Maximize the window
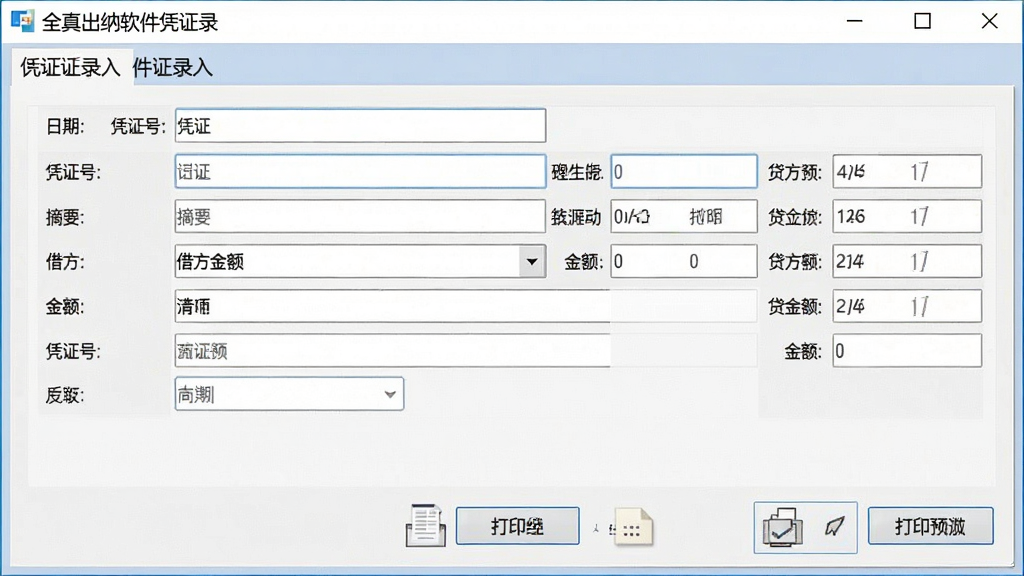1024x576 pixels. pyautogui.click(x=922, y=22)
